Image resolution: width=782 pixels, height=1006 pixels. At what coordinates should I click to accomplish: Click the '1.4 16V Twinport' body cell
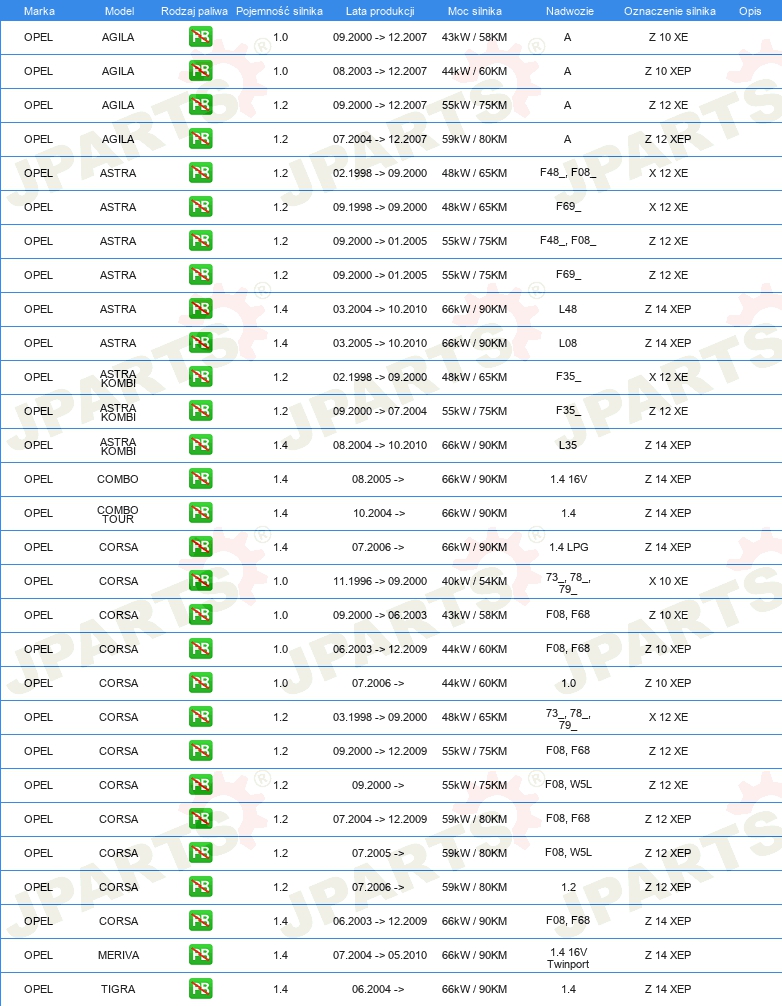pos(568,958)
